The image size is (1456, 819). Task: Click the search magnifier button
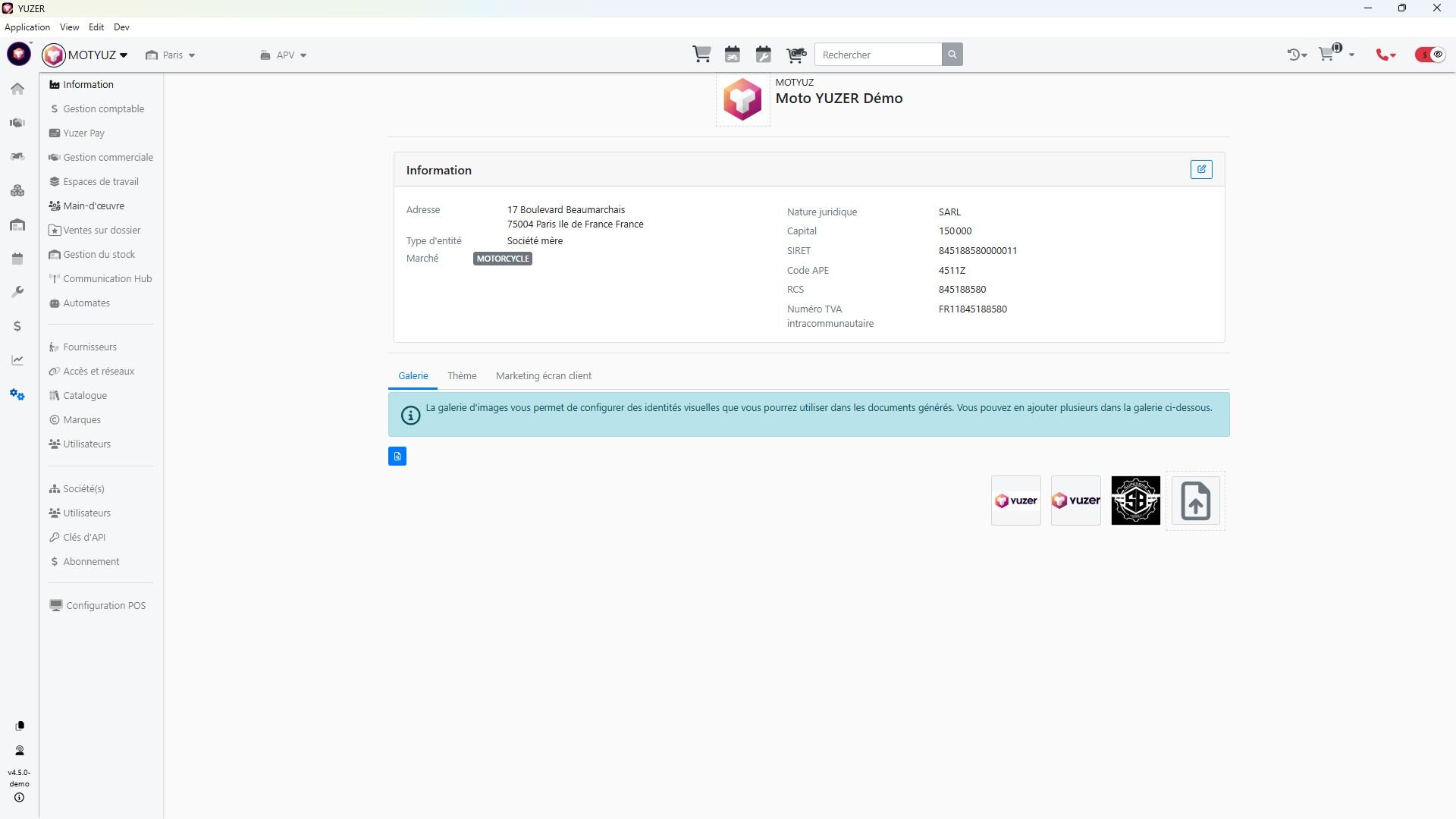(952, 55)
